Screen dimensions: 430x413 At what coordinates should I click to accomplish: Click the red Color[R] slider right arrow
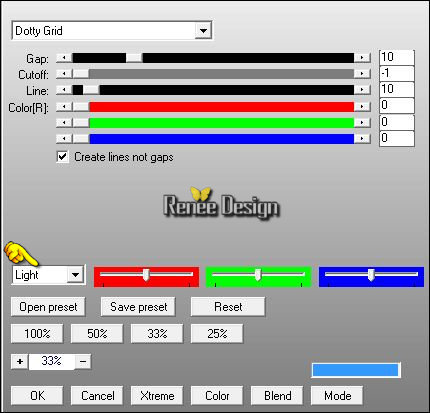click(x=362, y=107)
